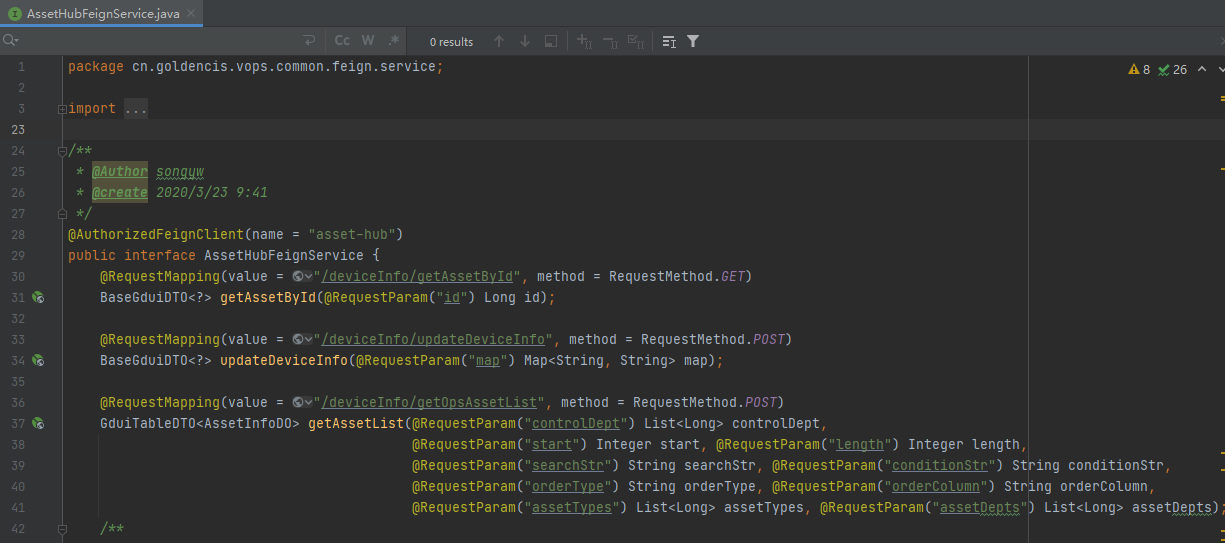Click implementation gutter icon on line 37

pos(37,423)
